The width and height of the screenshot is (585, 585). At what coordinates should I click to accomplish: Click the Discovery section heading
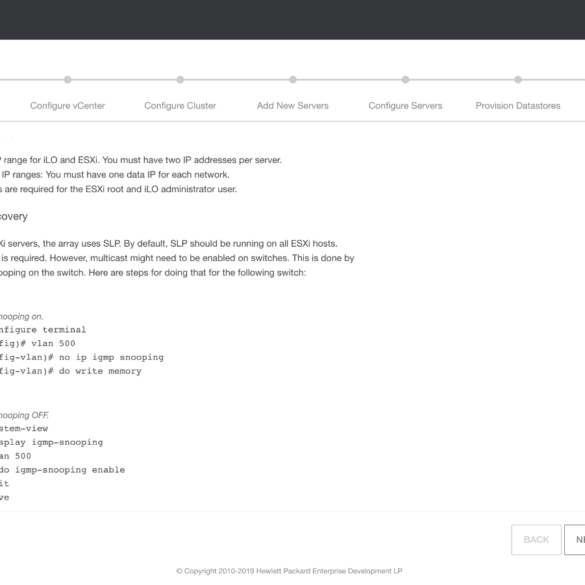pyautogui.click(x=14, y=216)
